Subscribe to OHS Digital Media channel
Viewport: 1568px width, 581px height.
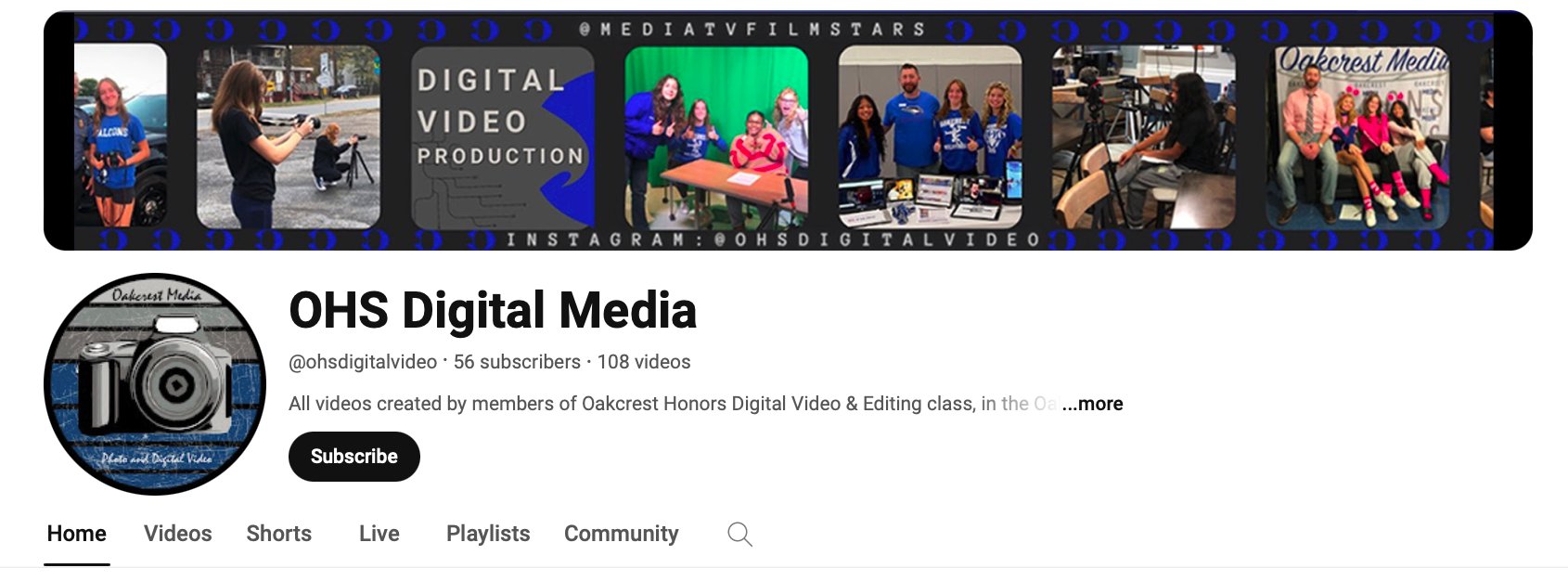click(x=354, y=457)
